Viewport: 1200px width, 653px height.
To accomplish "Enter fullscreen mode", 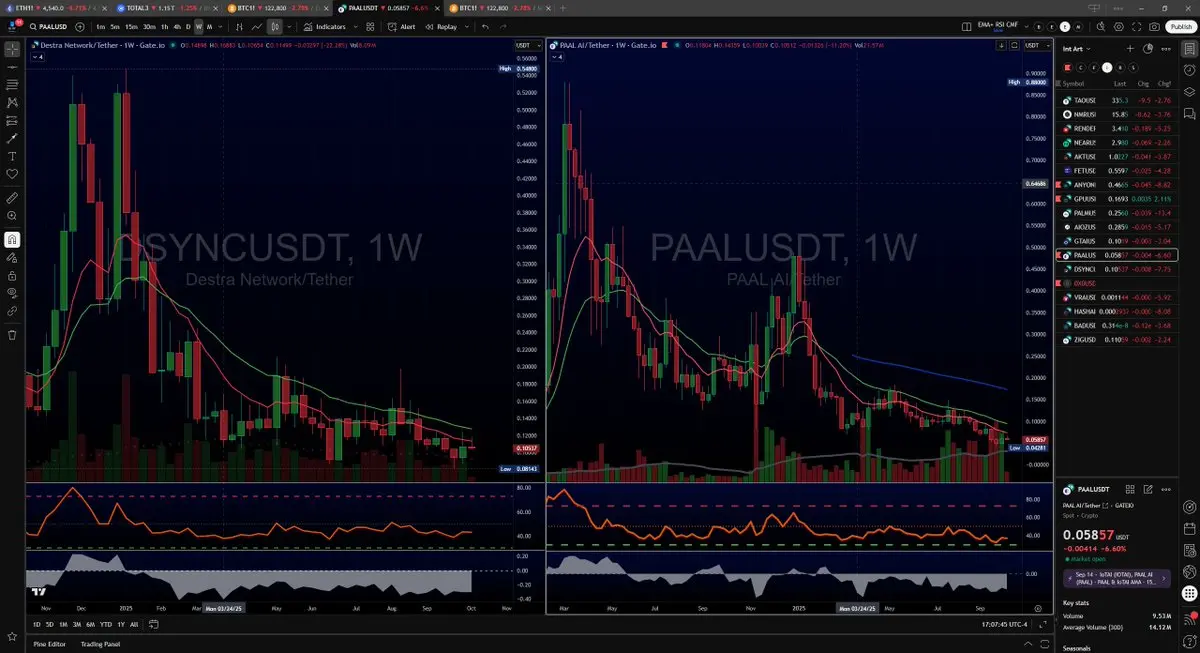I will pos(1136,26).
